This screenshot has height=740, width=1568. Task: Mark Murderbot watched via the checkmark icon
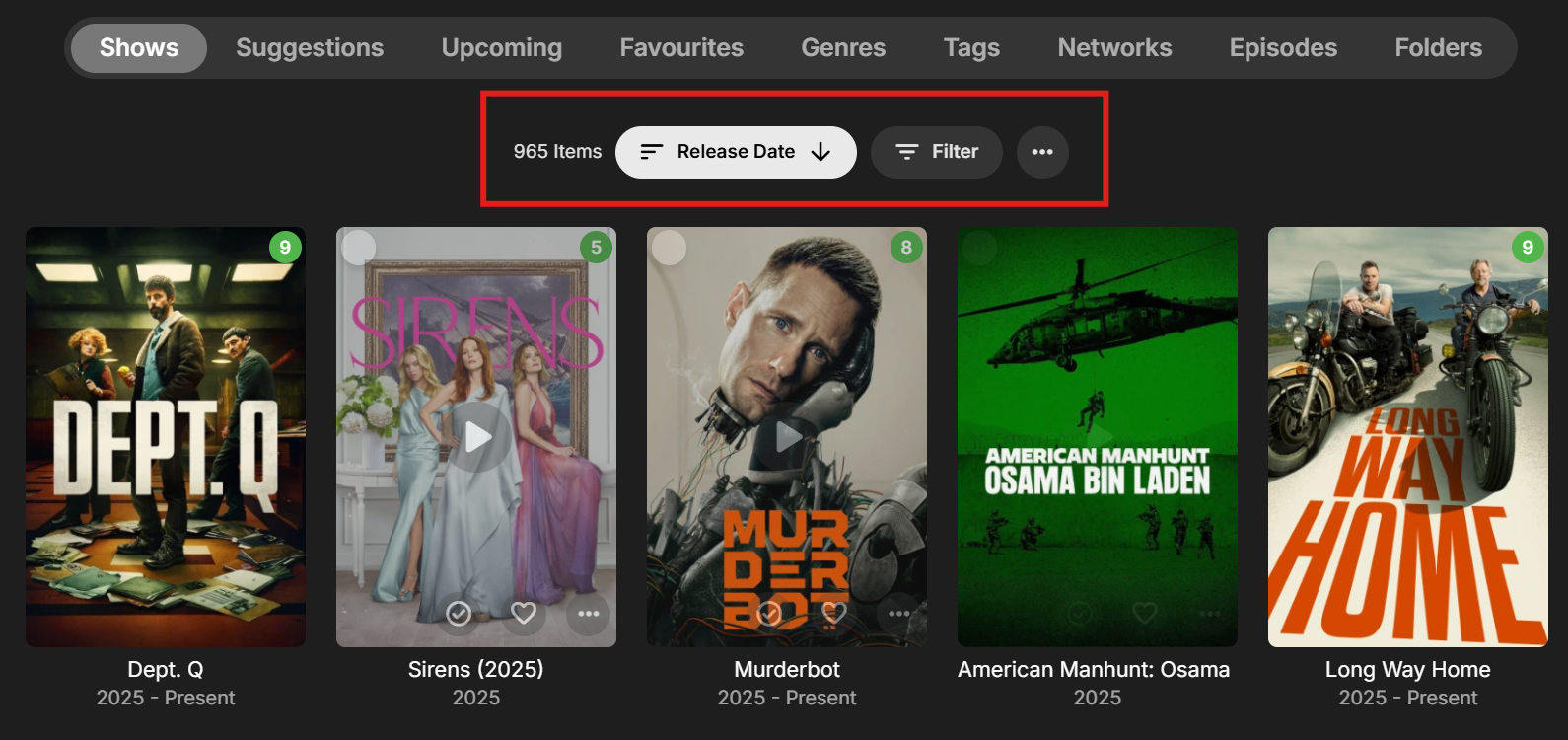tap(769, 614)
